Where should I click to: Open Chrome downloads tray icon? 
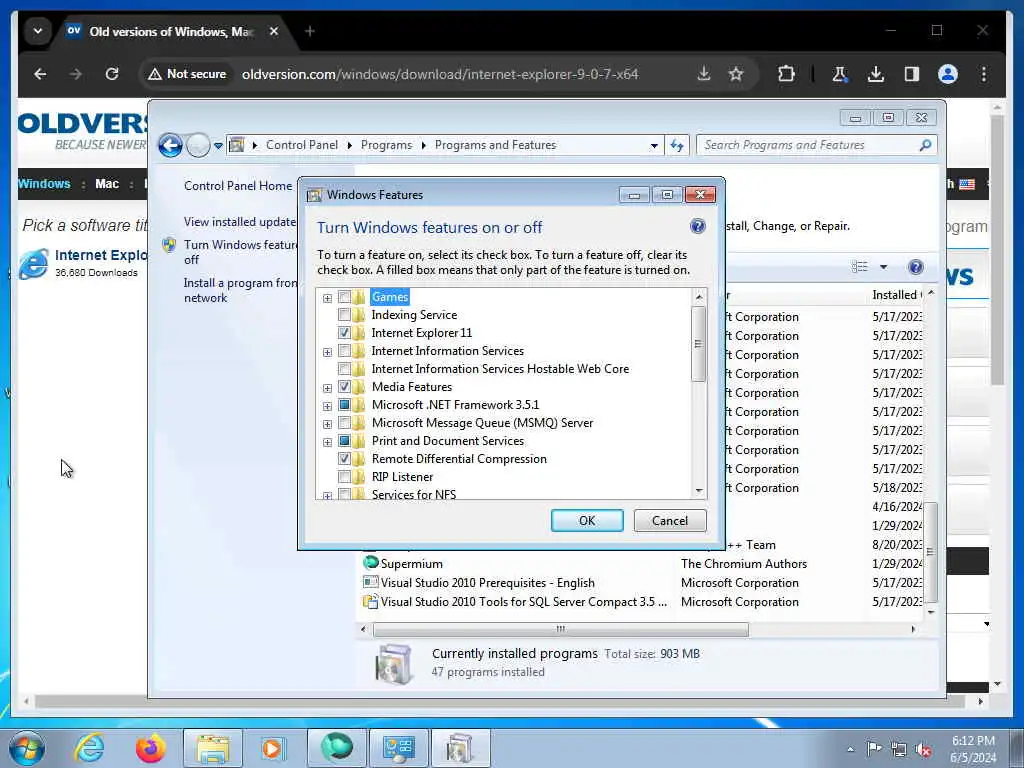(x=876, y=74)
